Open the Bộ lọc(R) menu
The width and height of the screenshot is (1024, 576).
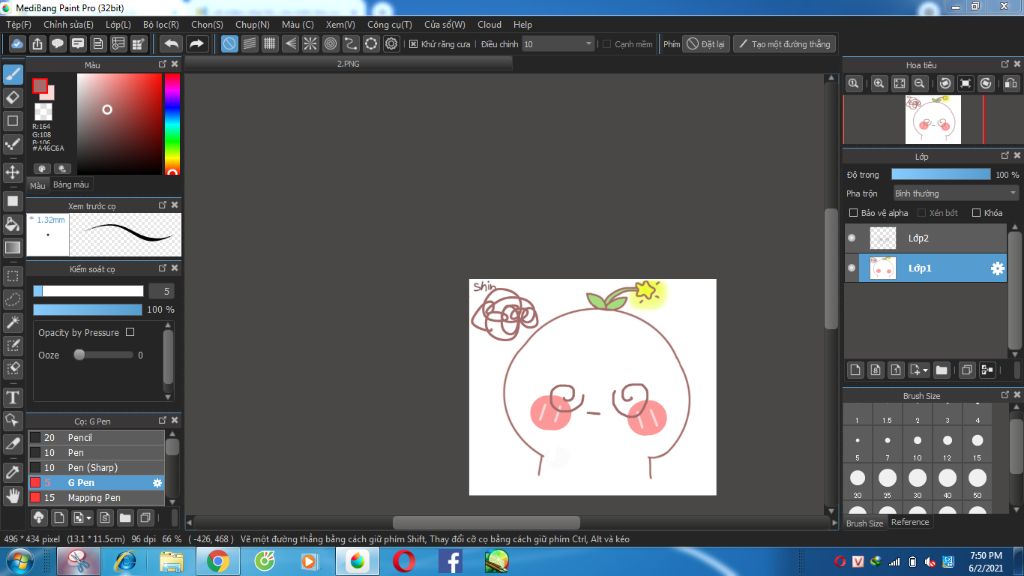point(161,24)
